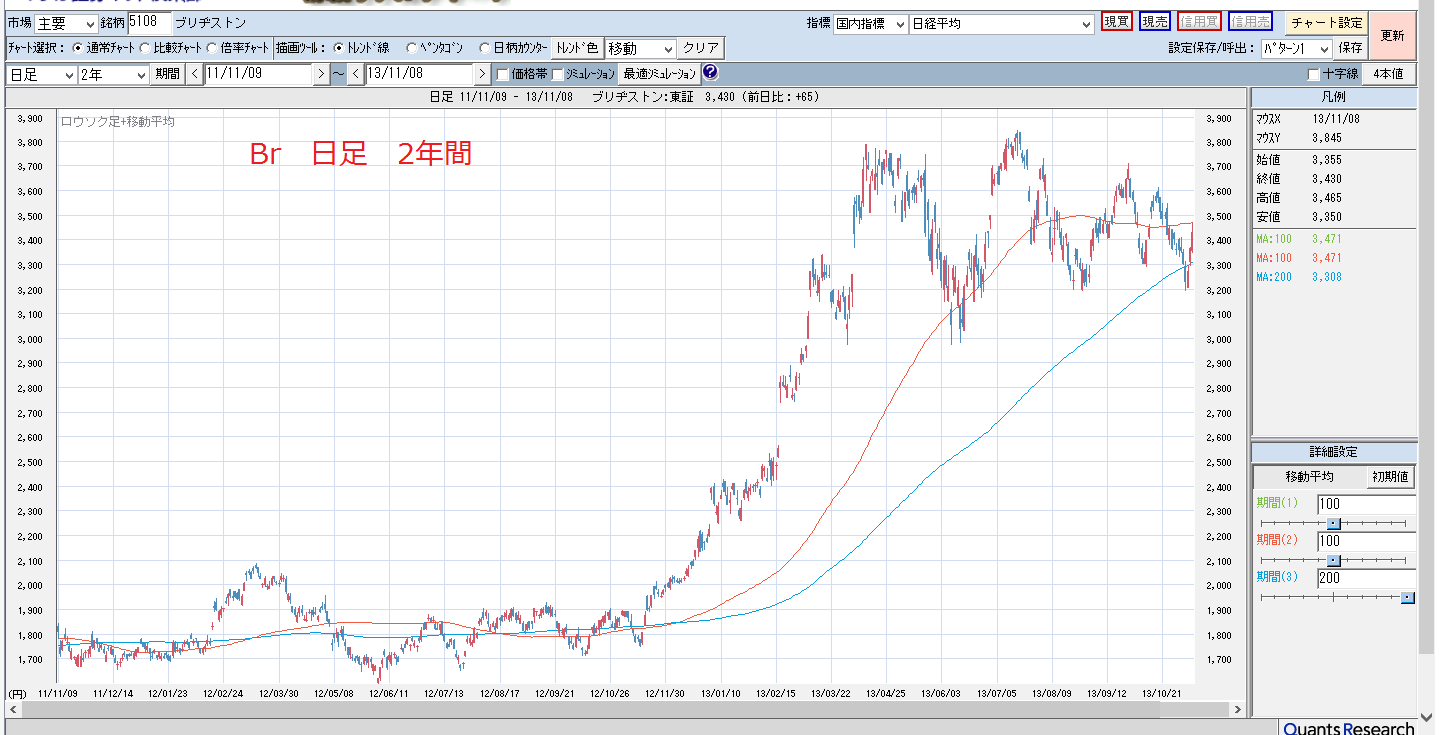Click 期間(1) slider thumb
Image resolution: width=1441 pixels, height=735 pixels.
pyautogui.click(x=1333, y=523)
